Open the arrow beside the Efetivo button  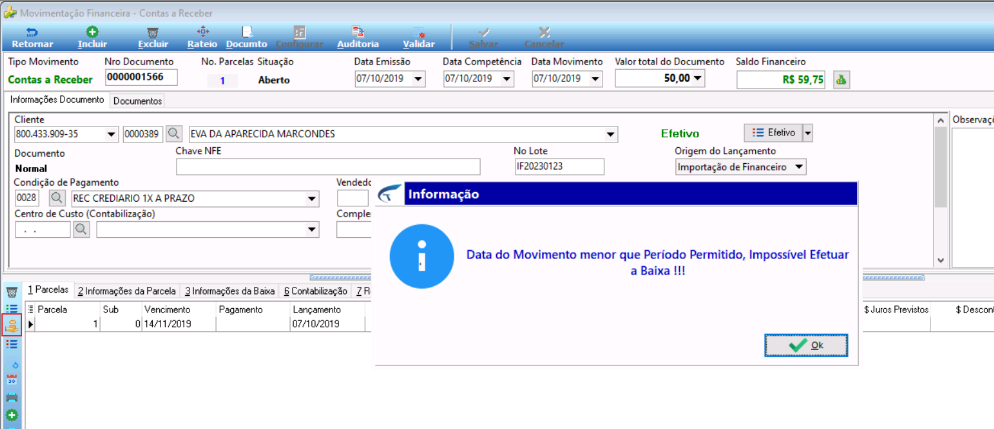808,133
